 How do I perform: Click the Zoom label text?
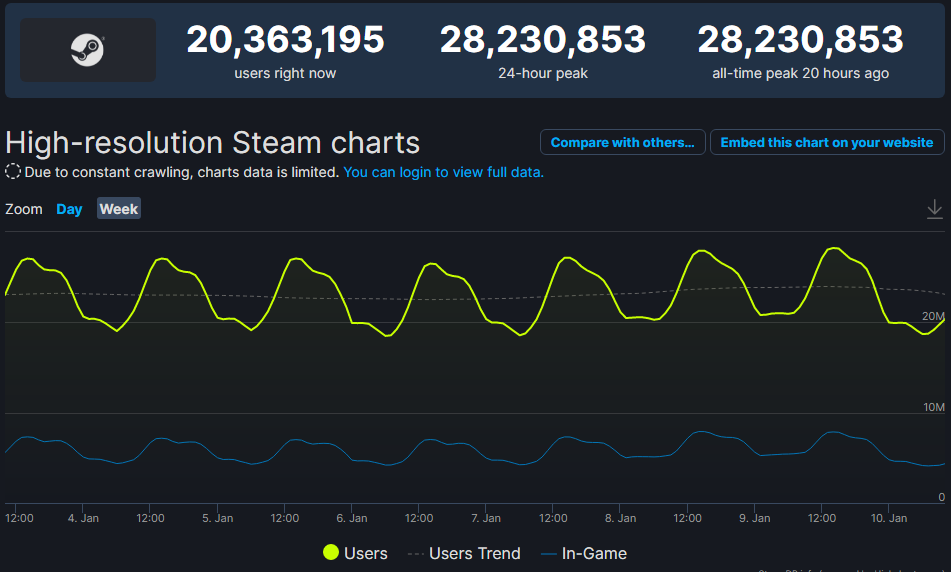click(x=24, y=209)
